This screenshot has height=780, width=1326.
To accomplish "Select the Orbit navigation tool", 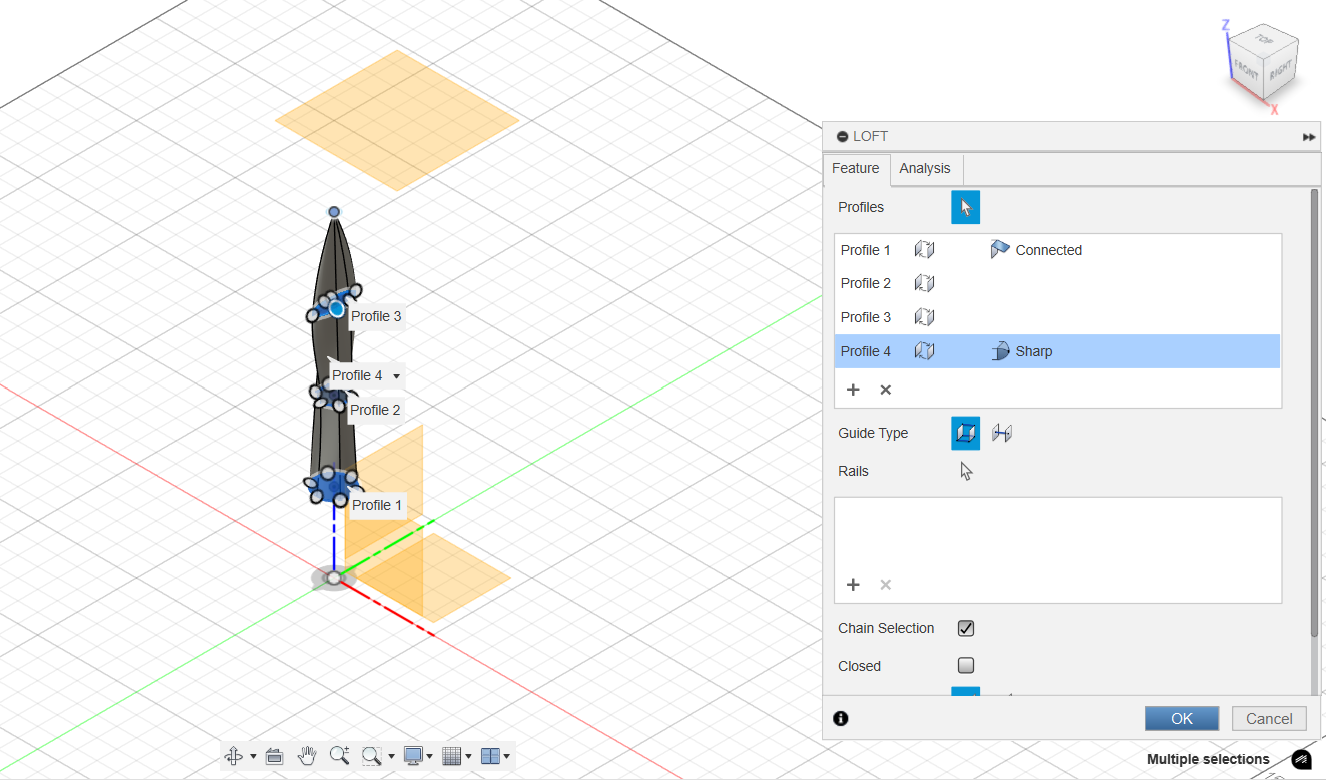I will click(x=234, y=756).
